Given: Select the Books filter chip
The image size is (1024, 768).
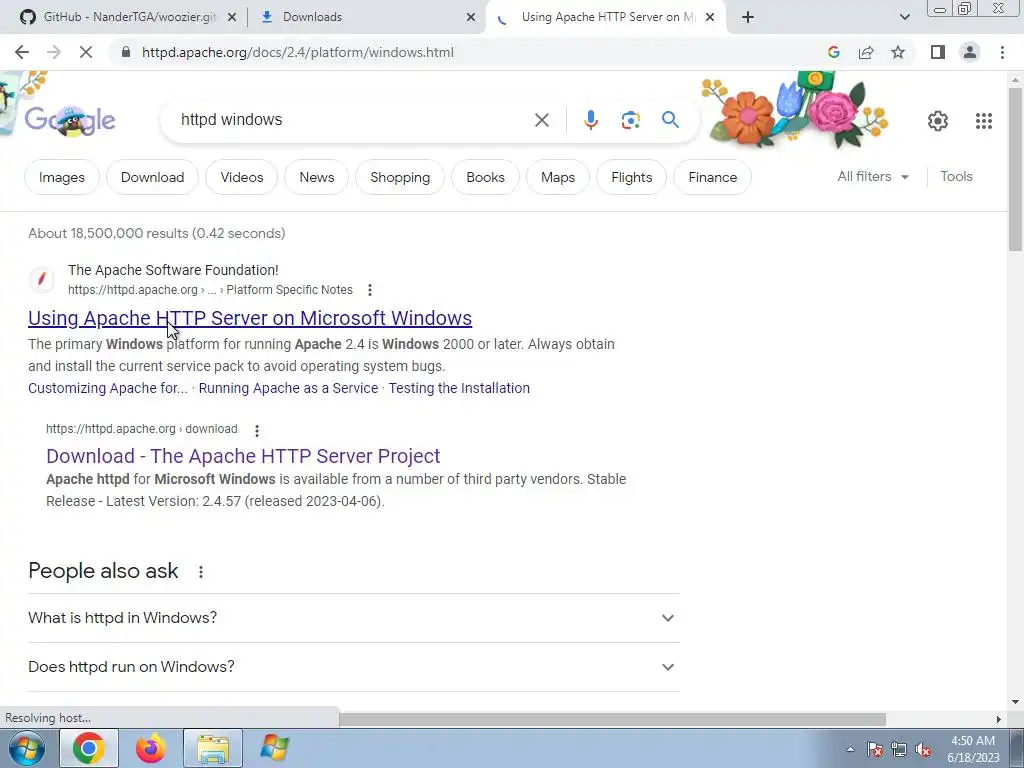Looking at the screenshot, I should click(x=485, y=177).
